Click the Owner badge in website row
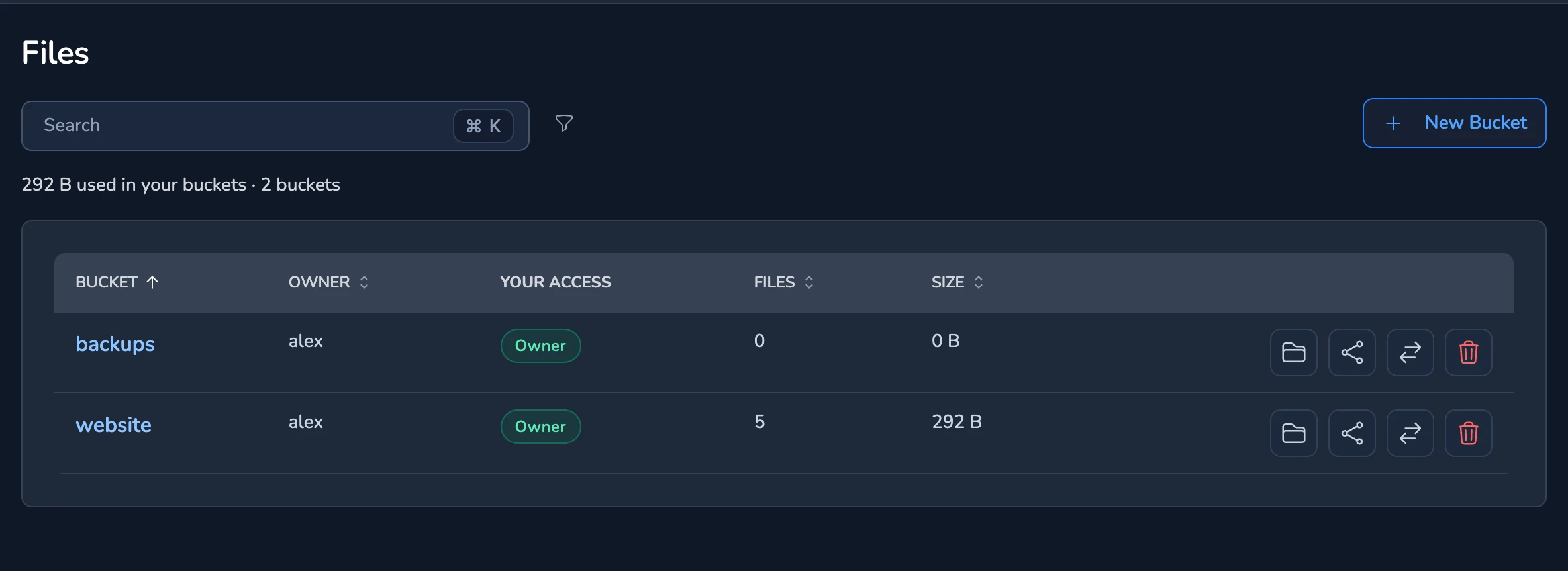 pyautogui.click(x=540, y=427)
